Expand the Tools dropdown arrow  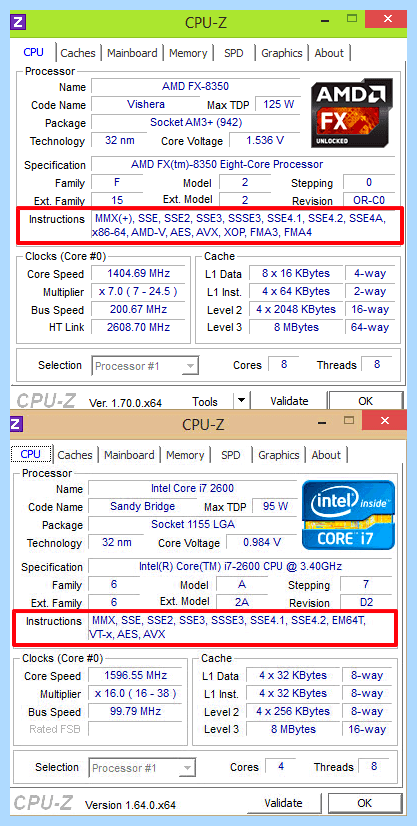(241, 401)
